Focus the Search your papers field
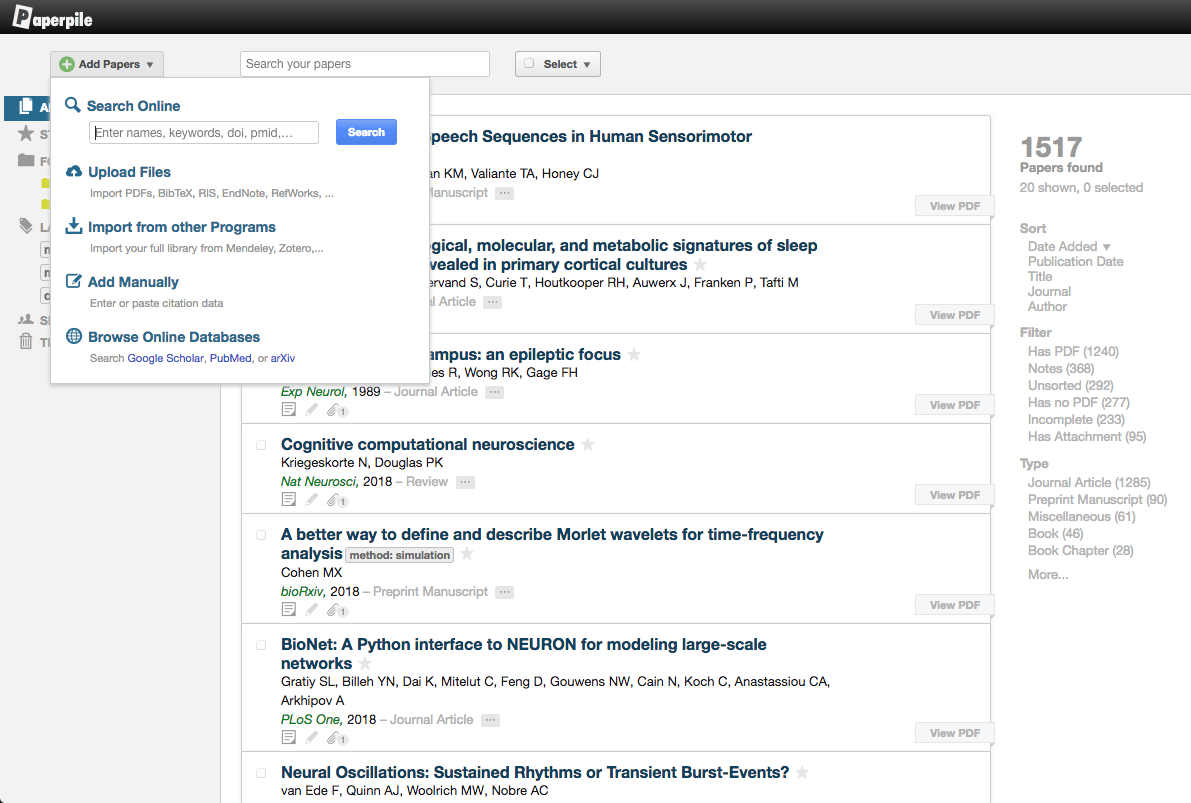The height and width of the screenshot is (803, 1191). click(x=365, y=64)
